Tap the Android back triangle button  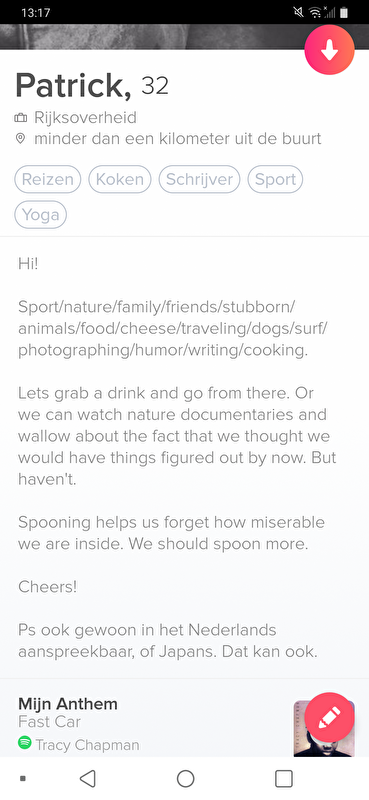tap(88, 779)
